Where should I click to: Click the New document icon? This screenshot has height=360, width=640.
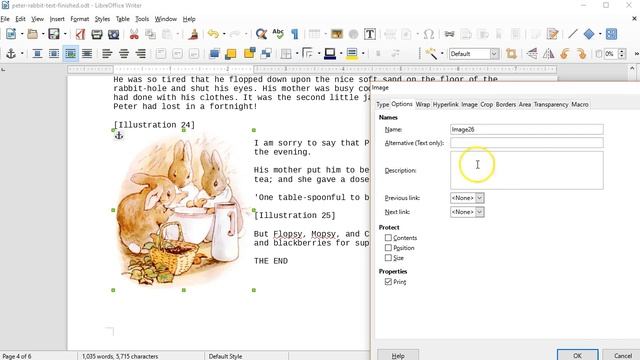(11, 34)
